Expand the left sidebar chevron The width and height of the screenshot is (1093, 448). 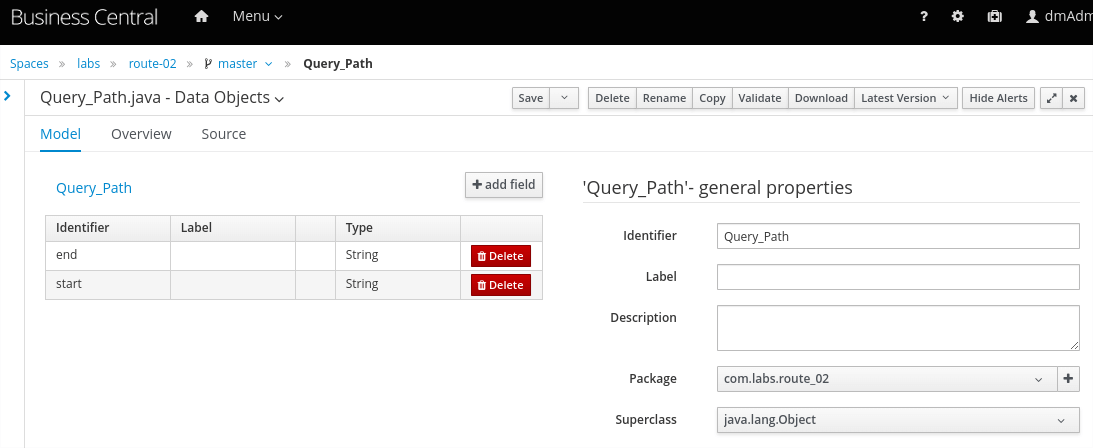pyautogui.click(x=7, y=96)
